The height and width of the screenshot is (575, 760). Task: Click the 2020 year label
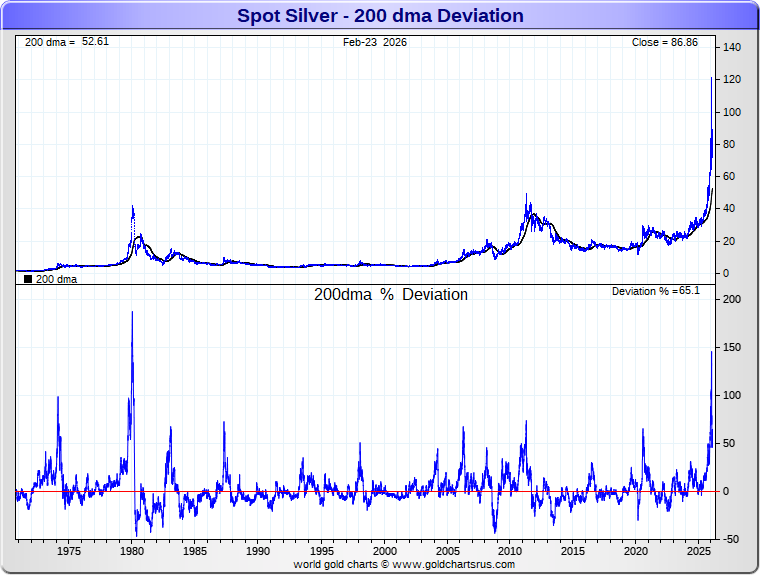(x=636, y=551)
